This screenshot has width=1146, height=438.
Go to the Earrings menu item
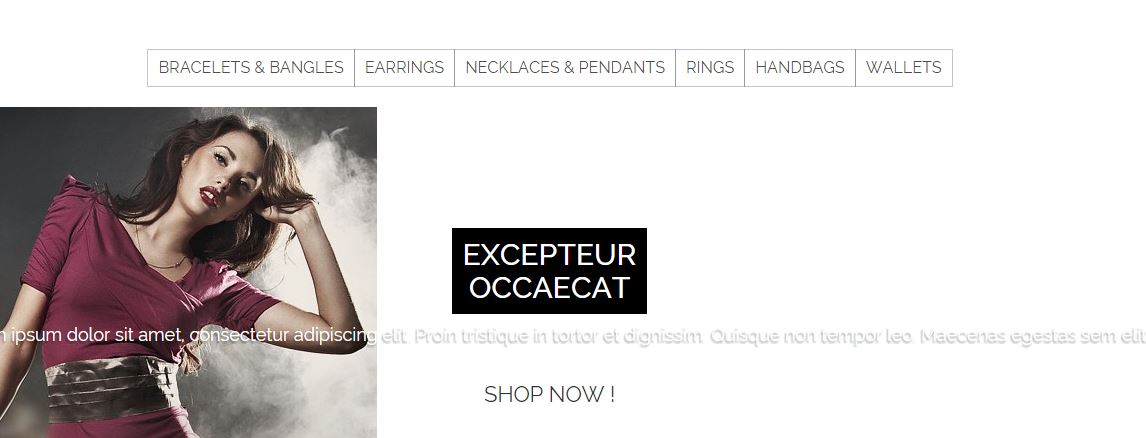[x=404, y=68]
